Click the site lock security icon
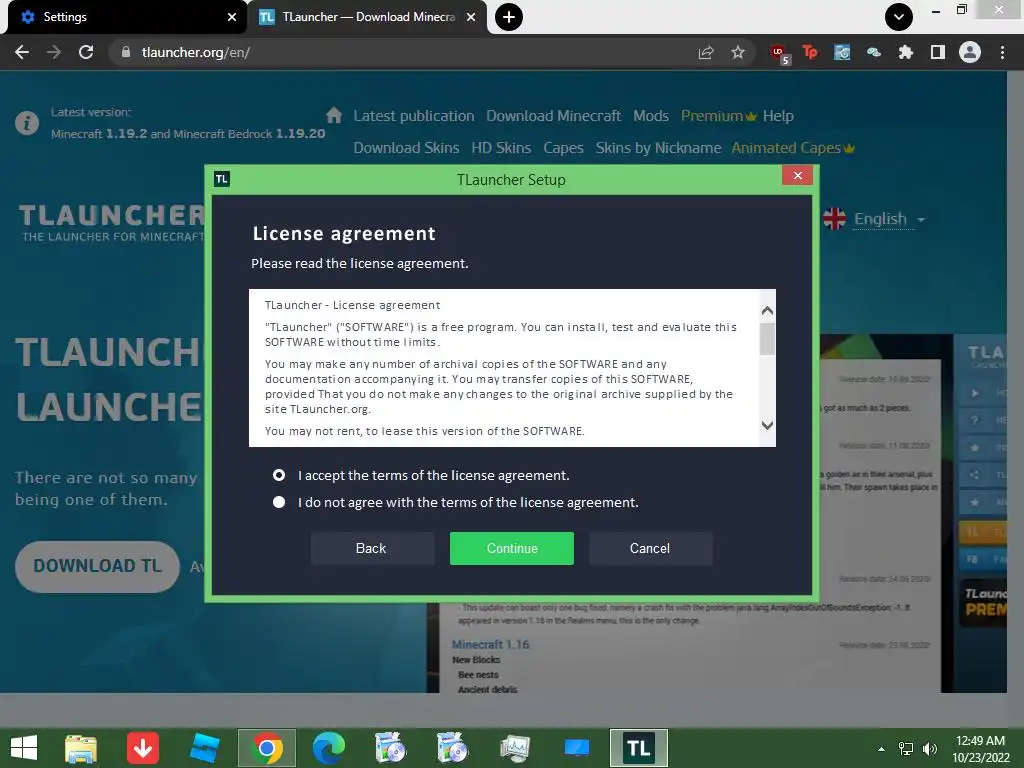Viewport: 1024px width, 768px height. [126, 52]
